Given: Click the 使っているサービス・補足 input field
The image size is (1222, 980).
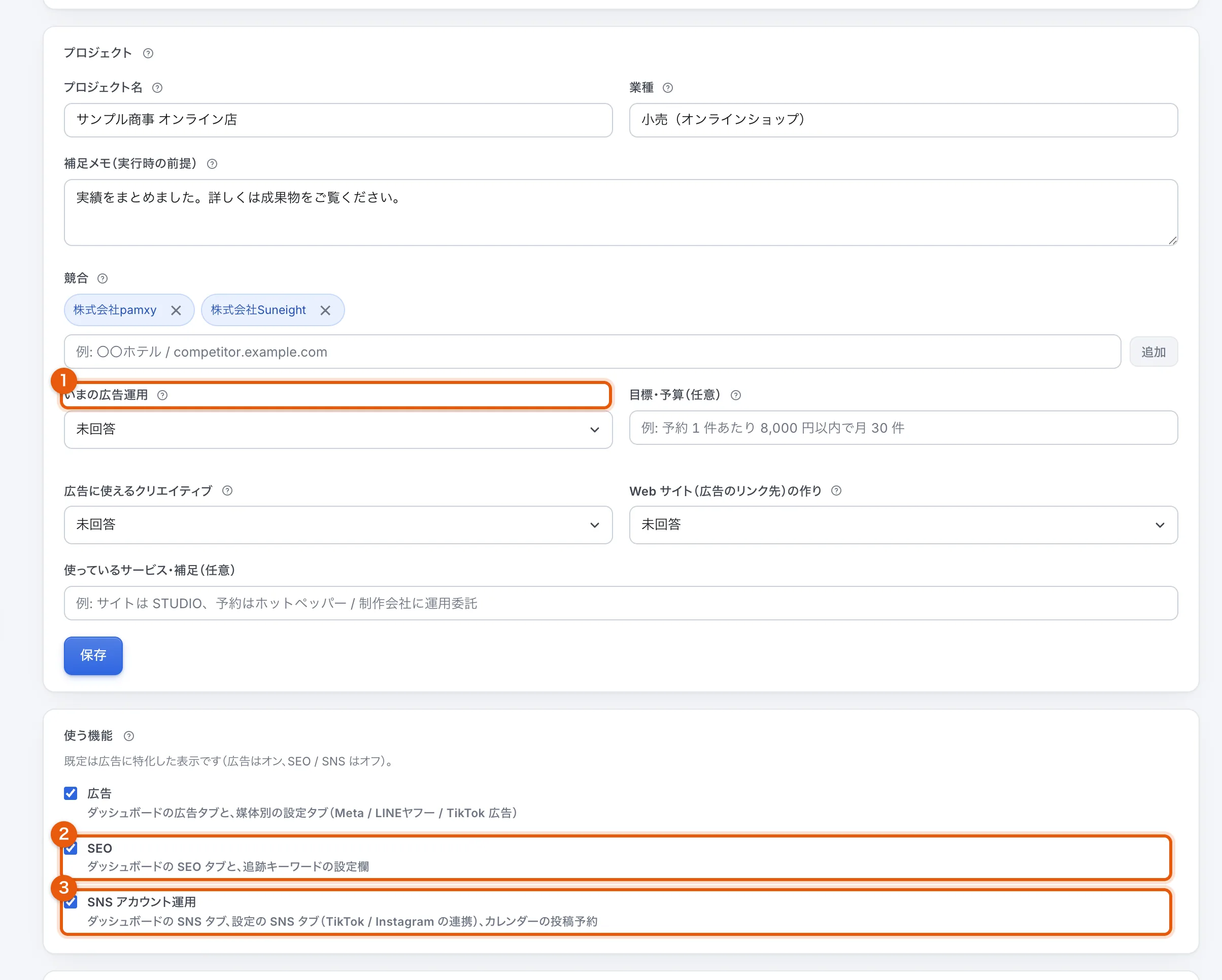Looking at the screenshot, I should click(x=621, y=603).
